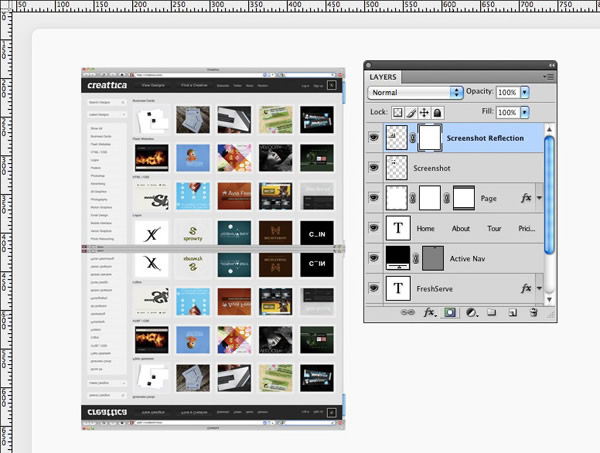Click flame website thumbnail in creattica grid
This screenshot has height=453, width=600.
[152, 158]
